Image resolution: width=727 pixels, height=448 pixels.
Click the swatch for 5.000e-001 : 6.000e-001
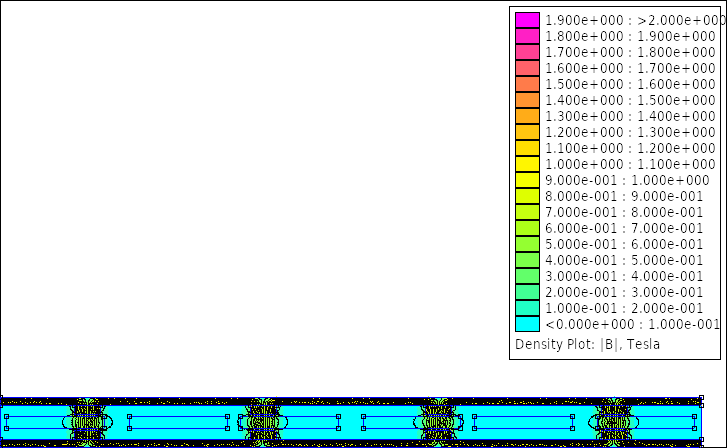click(527, 244)
